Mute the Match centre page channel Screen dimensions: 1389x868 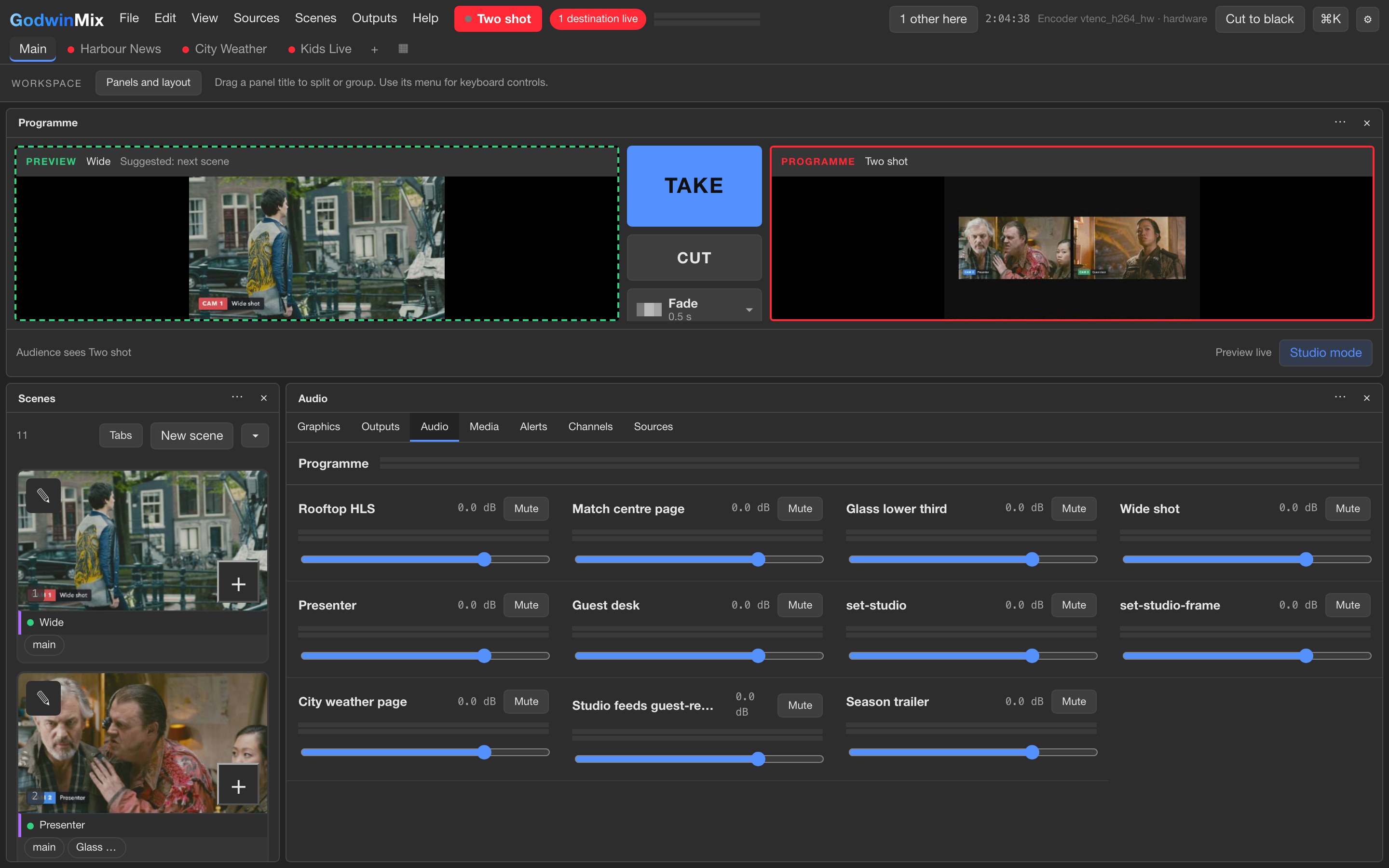tap(800, 509)
